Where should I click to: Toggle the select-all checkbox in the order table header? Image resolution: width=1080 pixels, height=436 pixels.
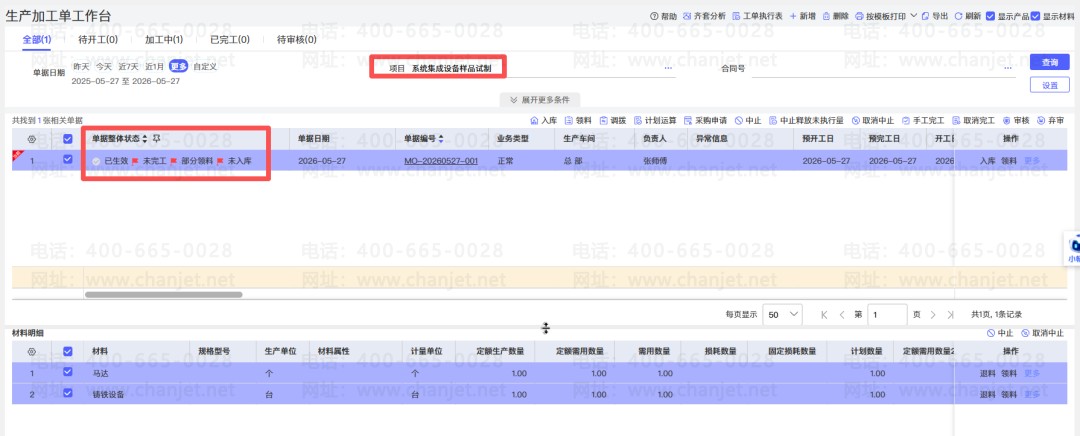68,138
